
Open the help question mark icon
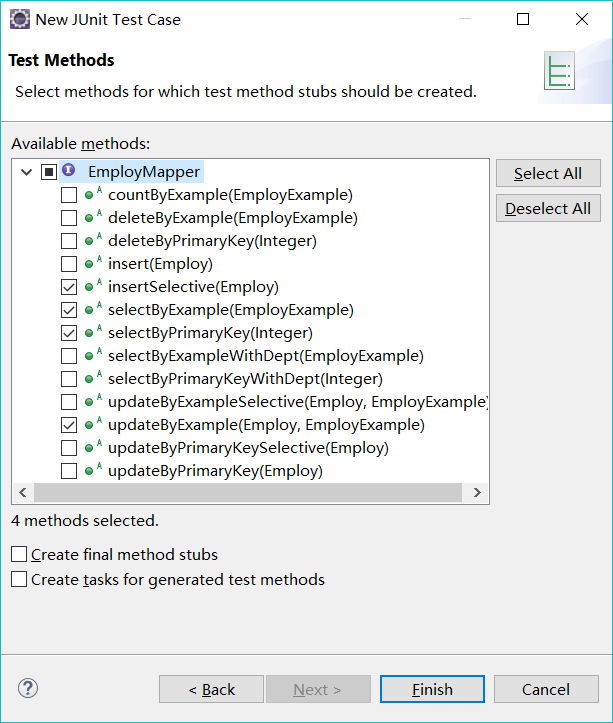click(28, 688)
